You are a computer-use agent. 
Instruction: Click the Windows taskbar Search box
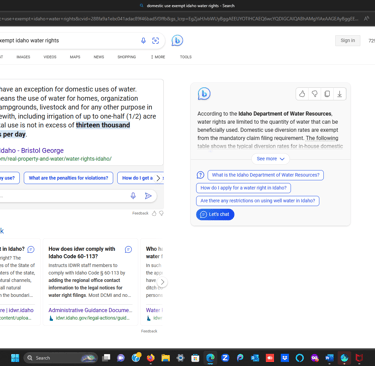tap(61, 358)
